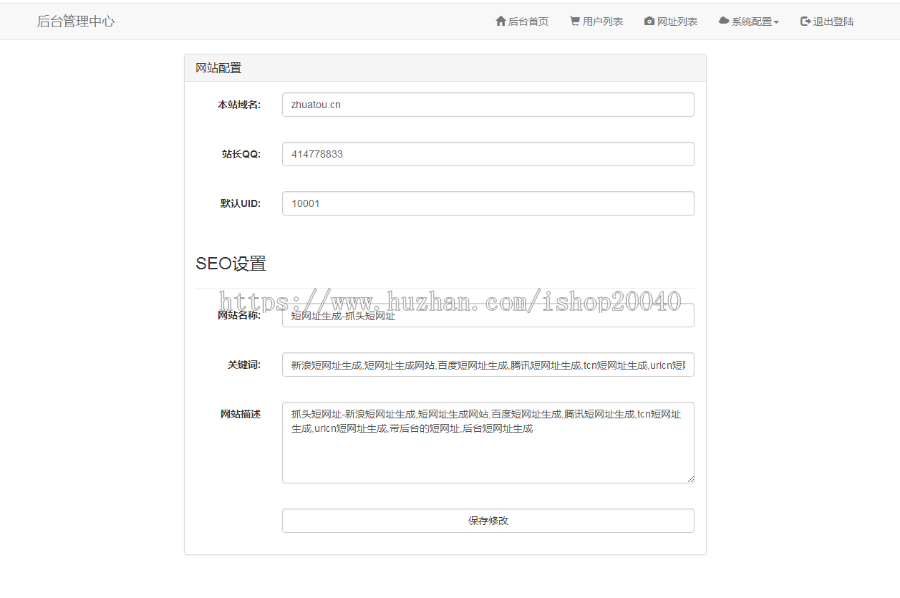
Task: Navigate to 网址列表 in the top bar
Action: click(x=672, y=20)
